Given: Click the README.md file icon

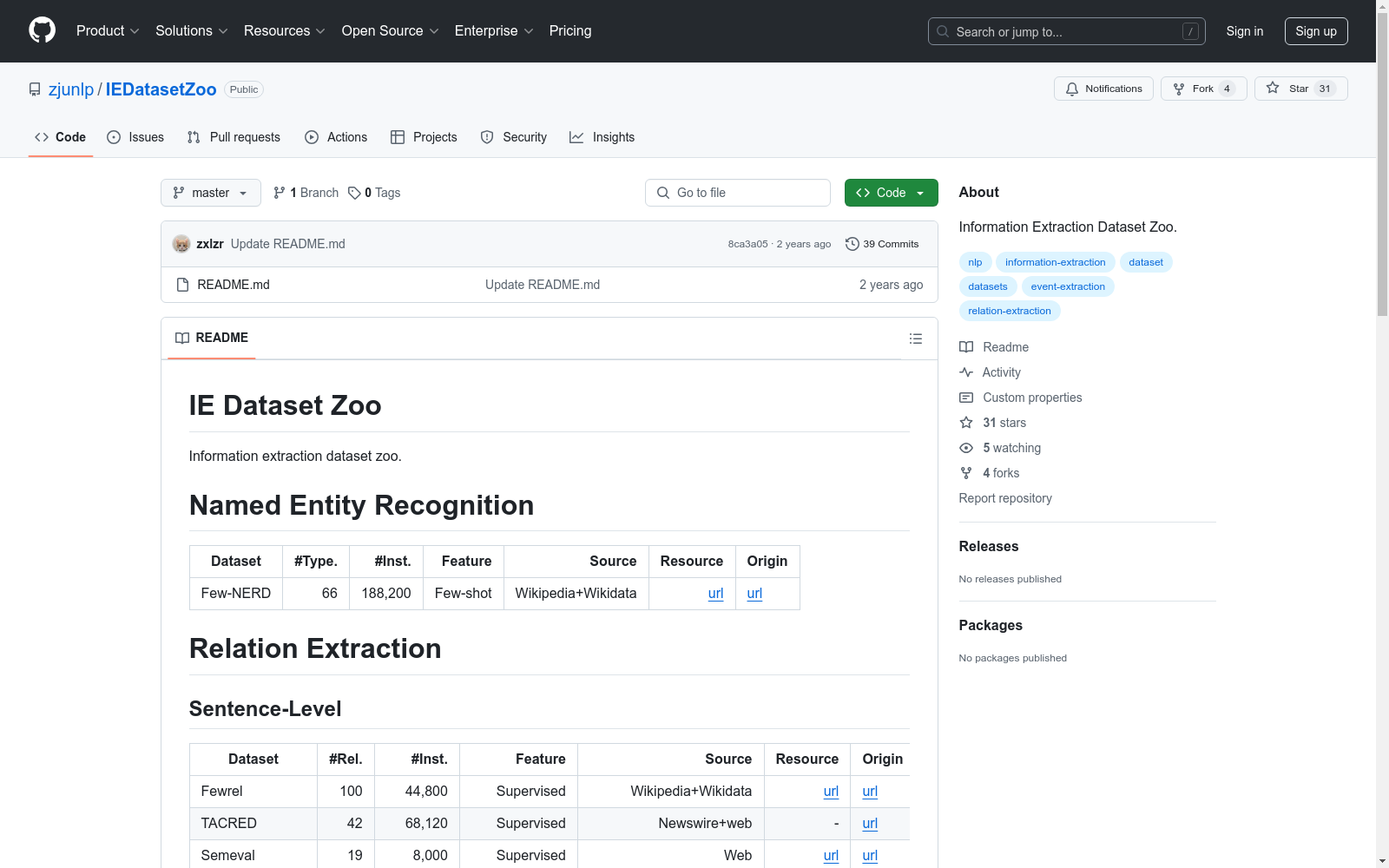Looking at the screenshot, I should click(x=182, y=285).
